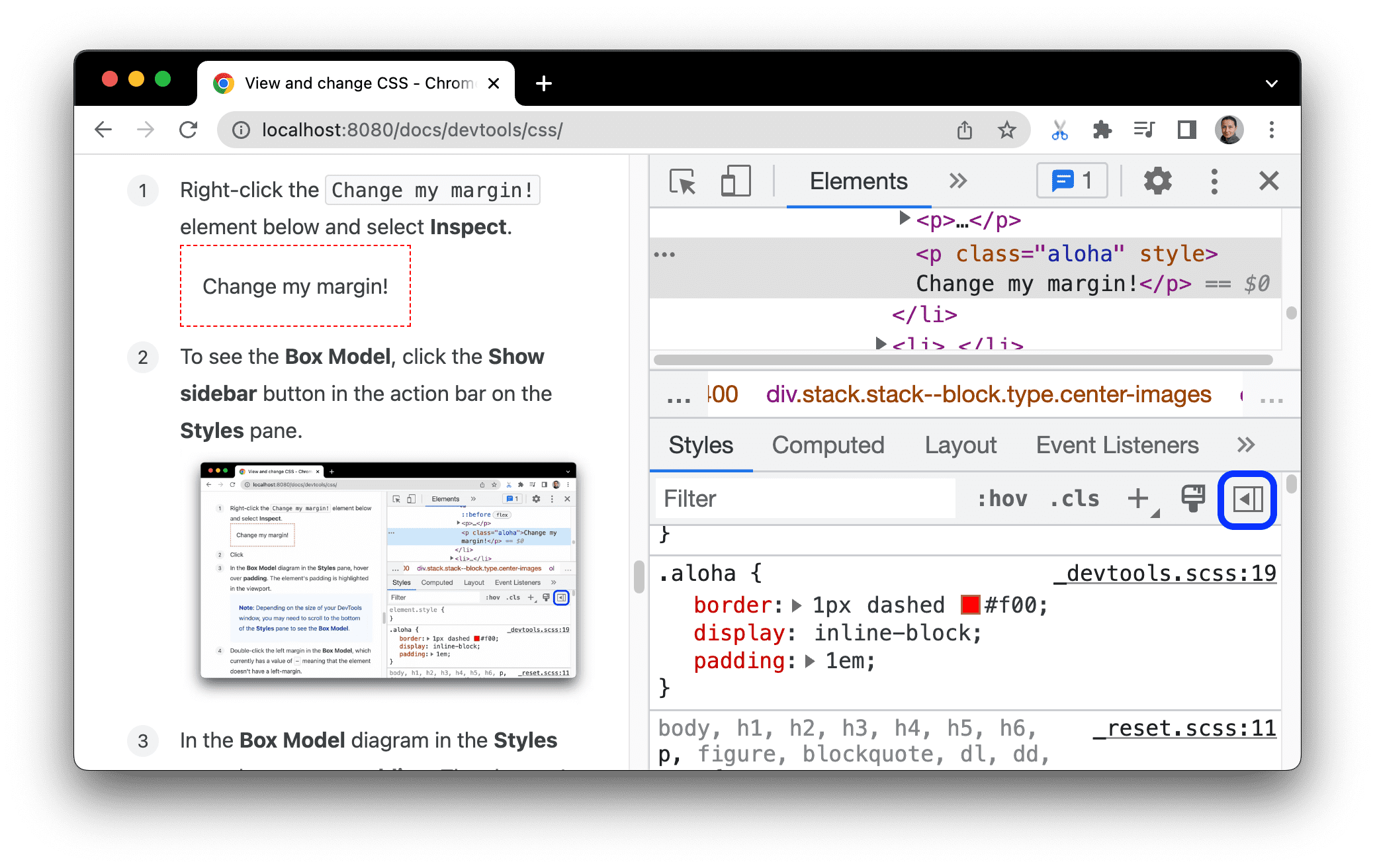Click the element picker/inspect tool icon
This screenshot has width=1375, height=868.
click(680, 182)
